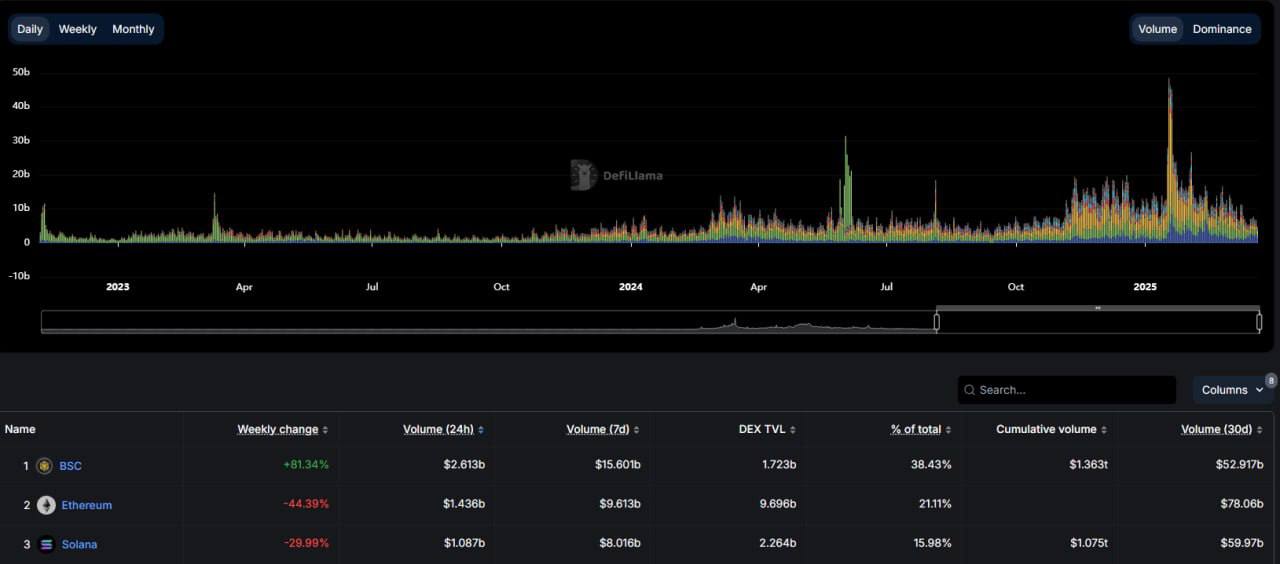Sort by DEX TVL column
This screenshot has height=564, width=1280.
(x=766, y=429)
